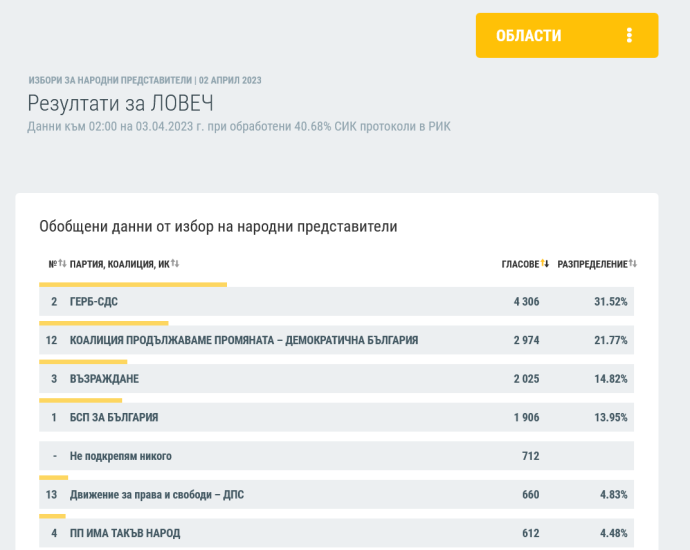Click ПАРТИЯ, КОАЛИЦИЯ, ИК header label
The height and width of the screenshot is (550, 690).
(120, 264)
